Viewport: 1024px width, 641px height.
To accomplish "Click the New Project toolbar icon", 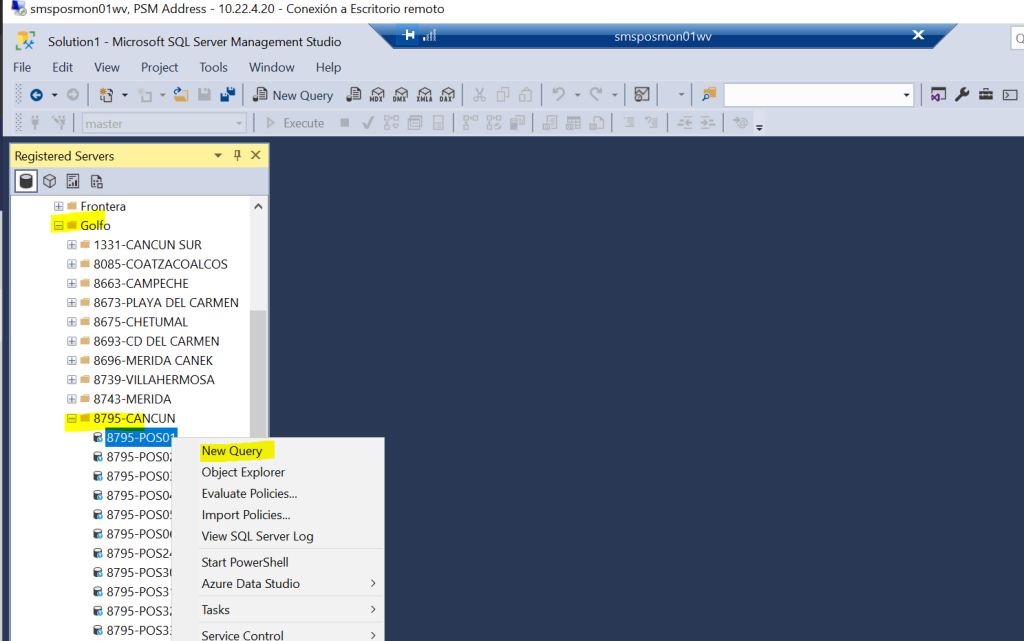I will click(106, 95).
